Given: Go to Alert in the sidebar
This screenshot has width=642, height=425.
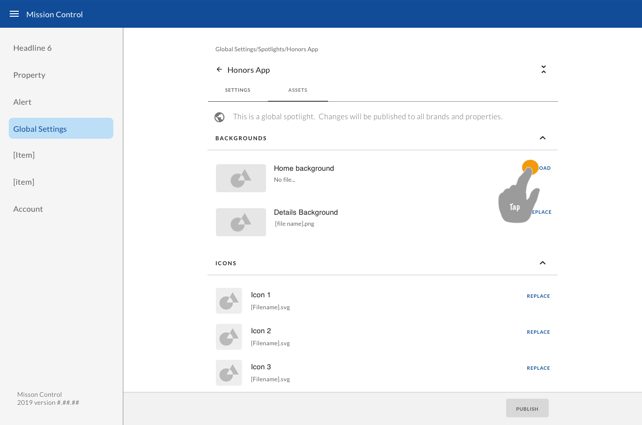Looking at the screenshot, I should (x=22, y=102).
